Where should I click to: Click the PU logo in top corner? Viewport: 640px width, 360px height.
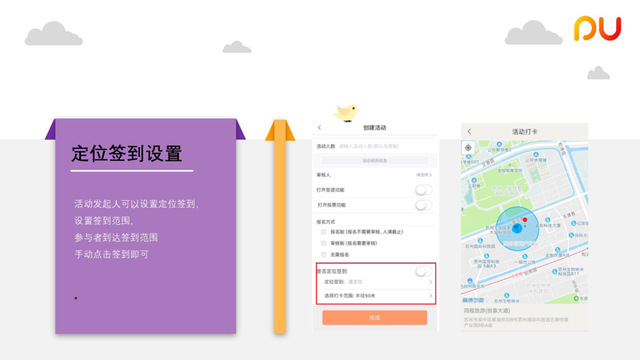pyautogui.click(x=598, y=29)
